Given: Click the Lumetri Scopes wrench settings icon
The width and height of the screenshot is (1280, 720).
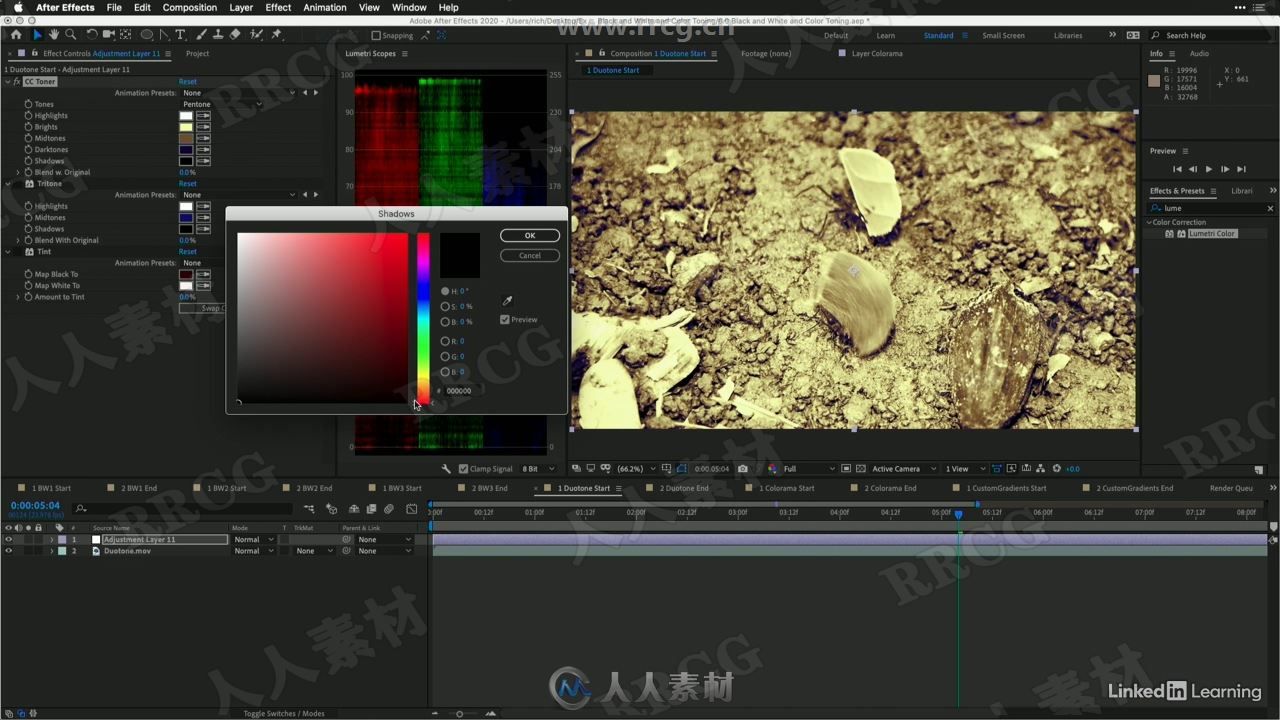Looking at the screenshot, I should tap(447, 468).
